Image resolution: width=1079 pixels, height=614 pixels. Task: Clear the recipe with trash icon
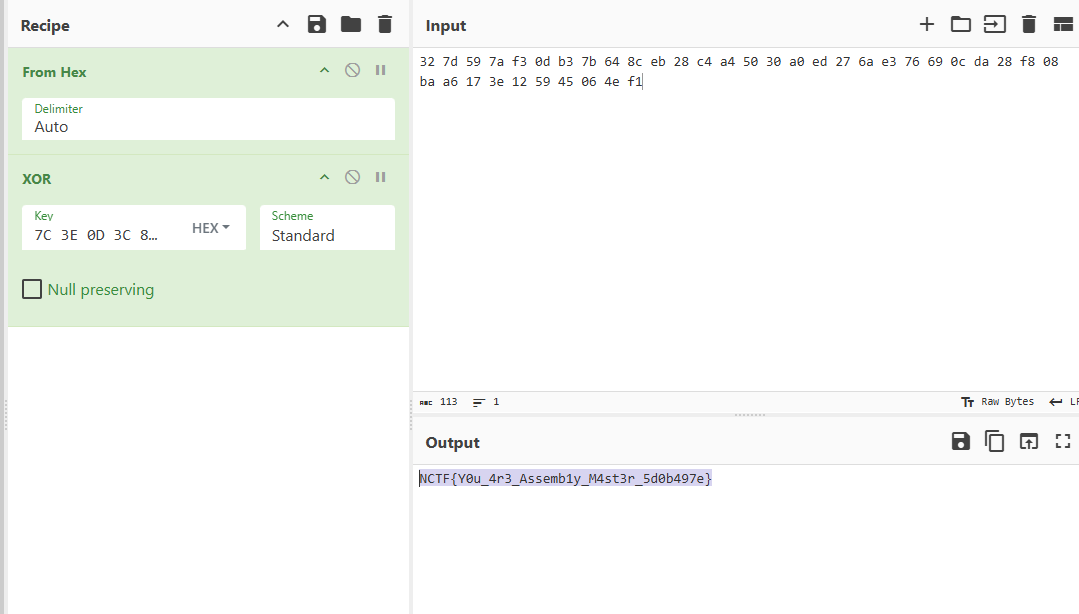pyautogui.click(x=385, y=25)
